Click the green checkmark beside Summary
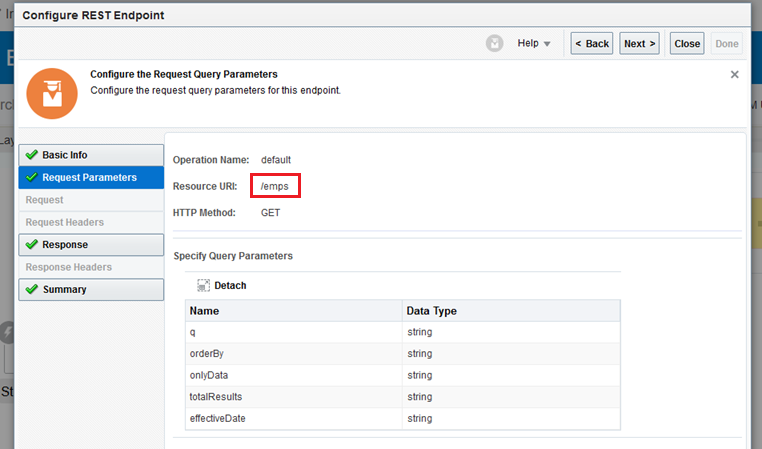The width and height of the screenshot is (762, 449). pos(32,290)
